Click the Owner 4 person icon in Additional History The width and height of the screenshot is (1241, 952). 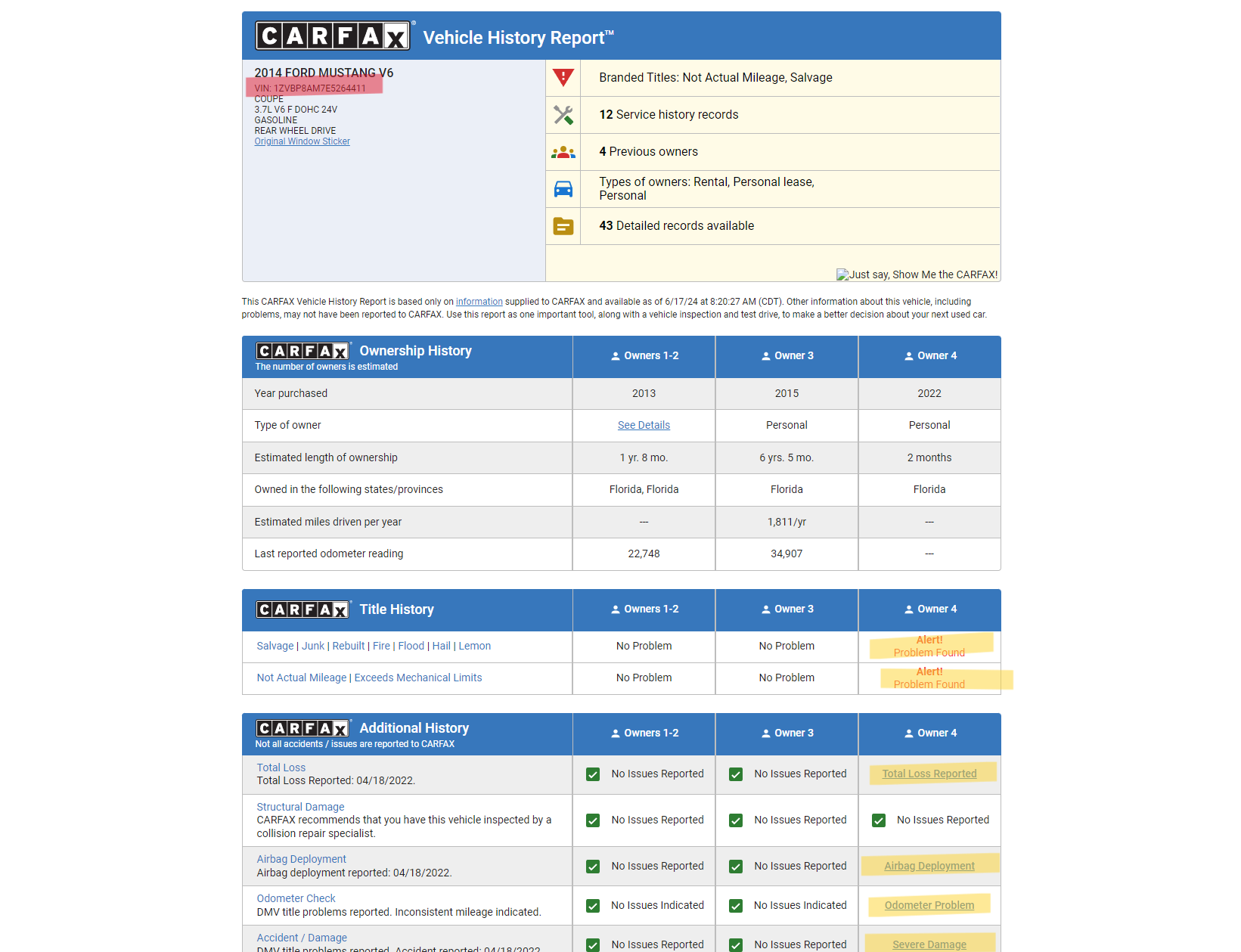coord(909,733)
